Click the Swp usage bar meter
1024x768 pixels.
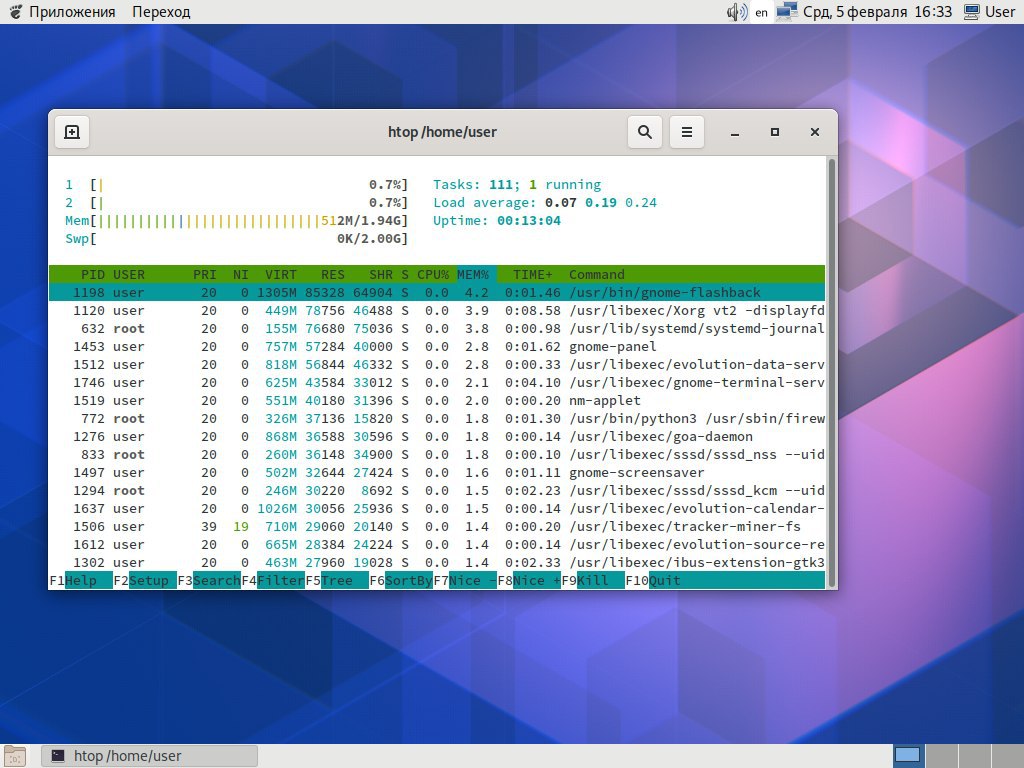click(x=236, y=239)
